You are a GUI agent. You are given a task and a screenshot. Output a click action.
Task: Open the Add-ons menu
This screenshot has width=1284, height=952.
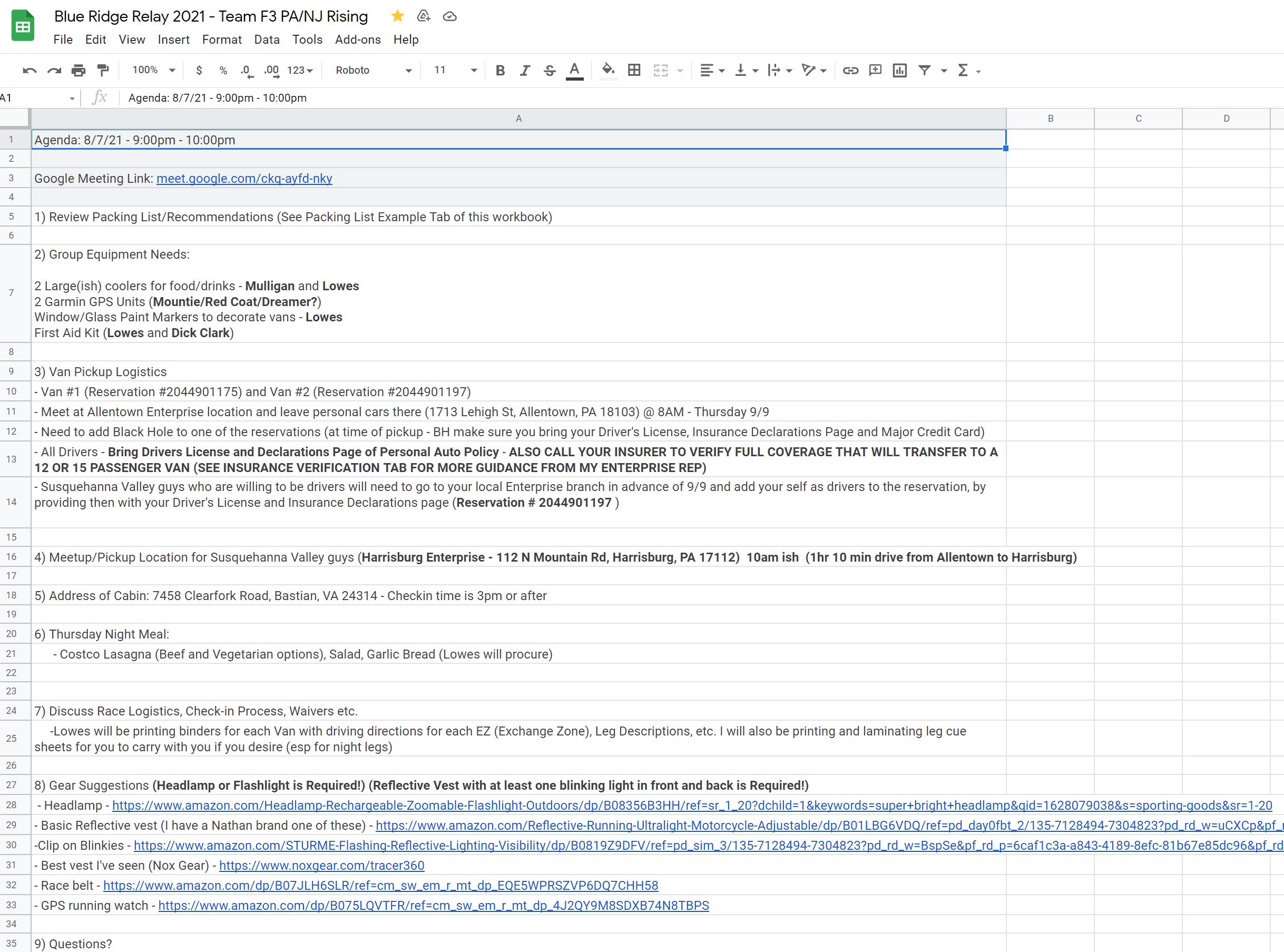tap(358, 40)
